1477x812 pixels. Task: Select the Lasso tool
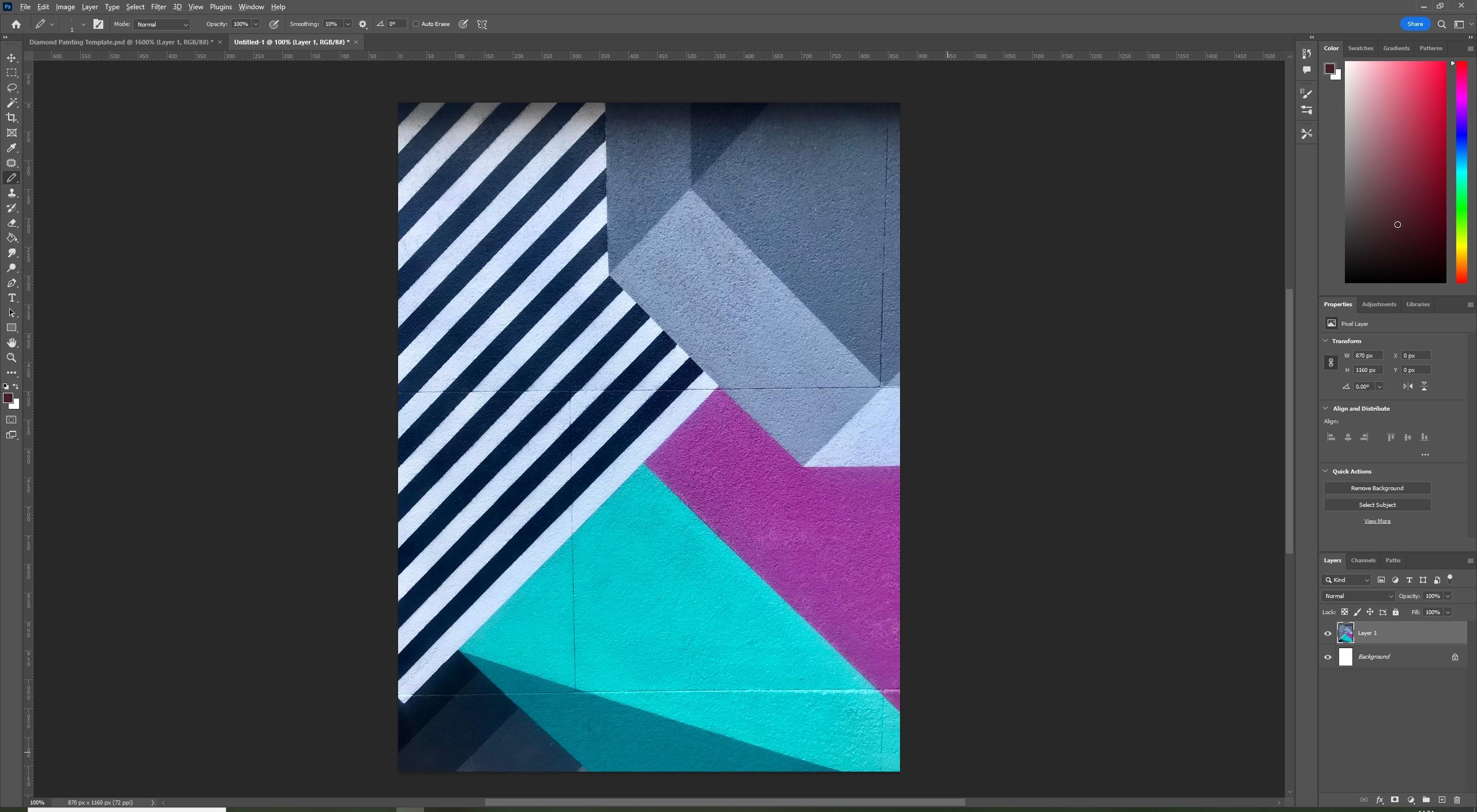pos(12,88)
